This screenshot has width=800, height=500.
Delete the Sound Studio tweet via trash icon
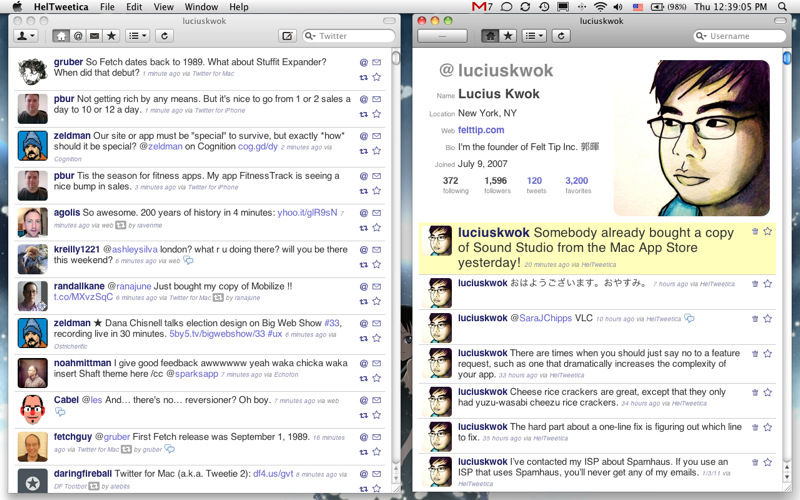755,232
